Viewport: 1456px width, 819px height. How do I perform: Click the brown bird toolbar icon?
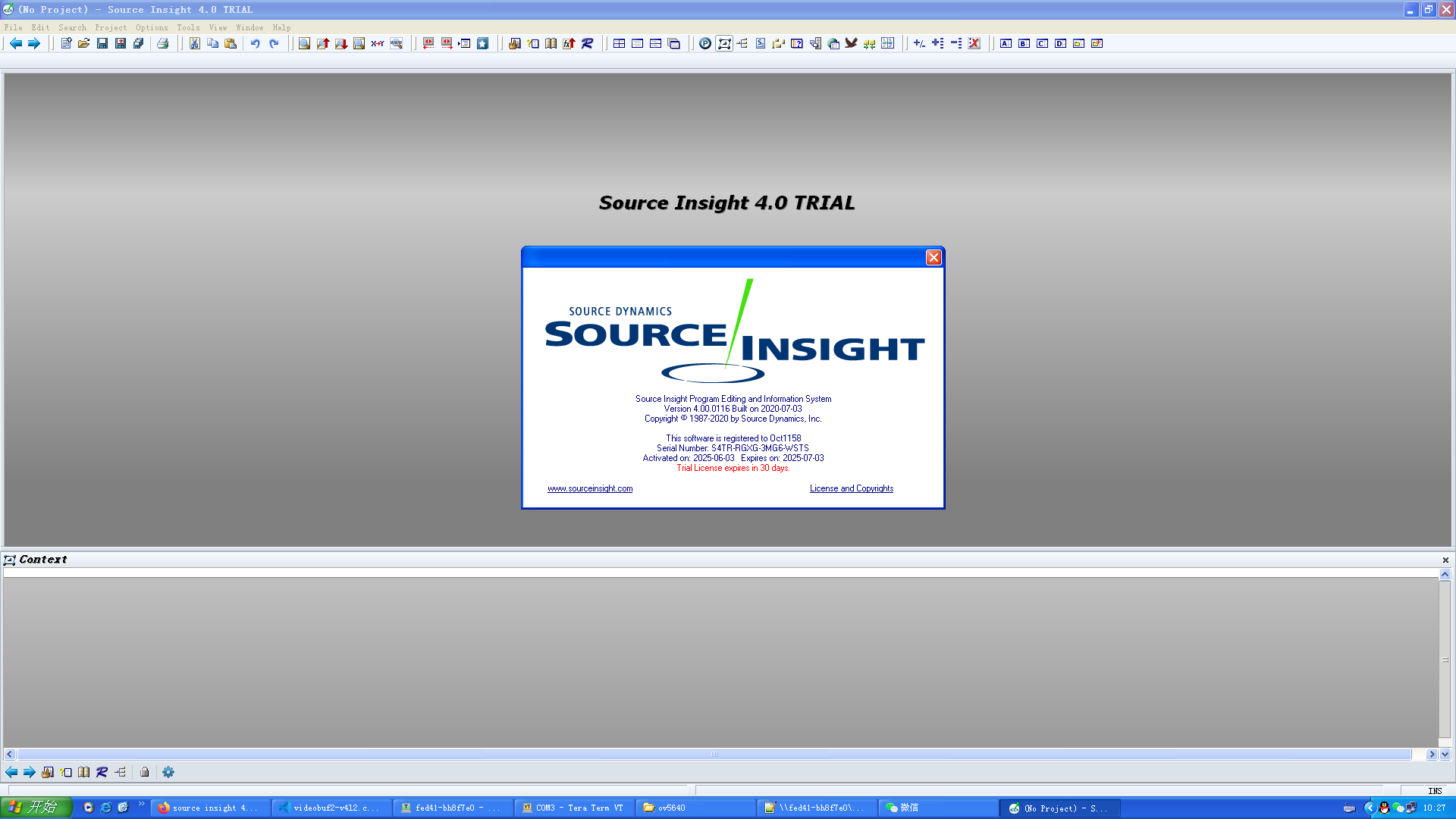852,43
